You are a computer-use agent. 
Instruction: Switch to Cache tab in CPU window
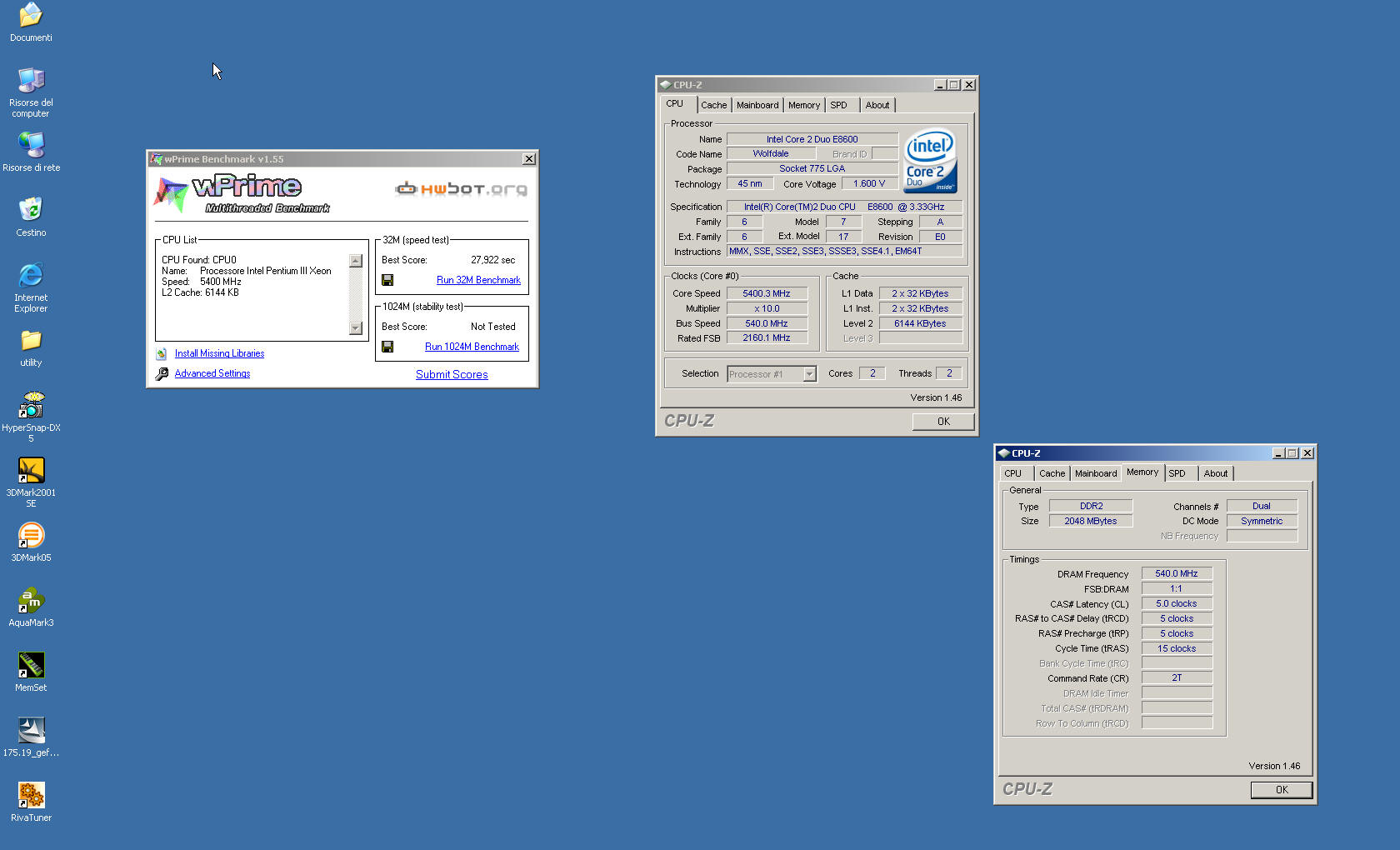coord(713,105)
